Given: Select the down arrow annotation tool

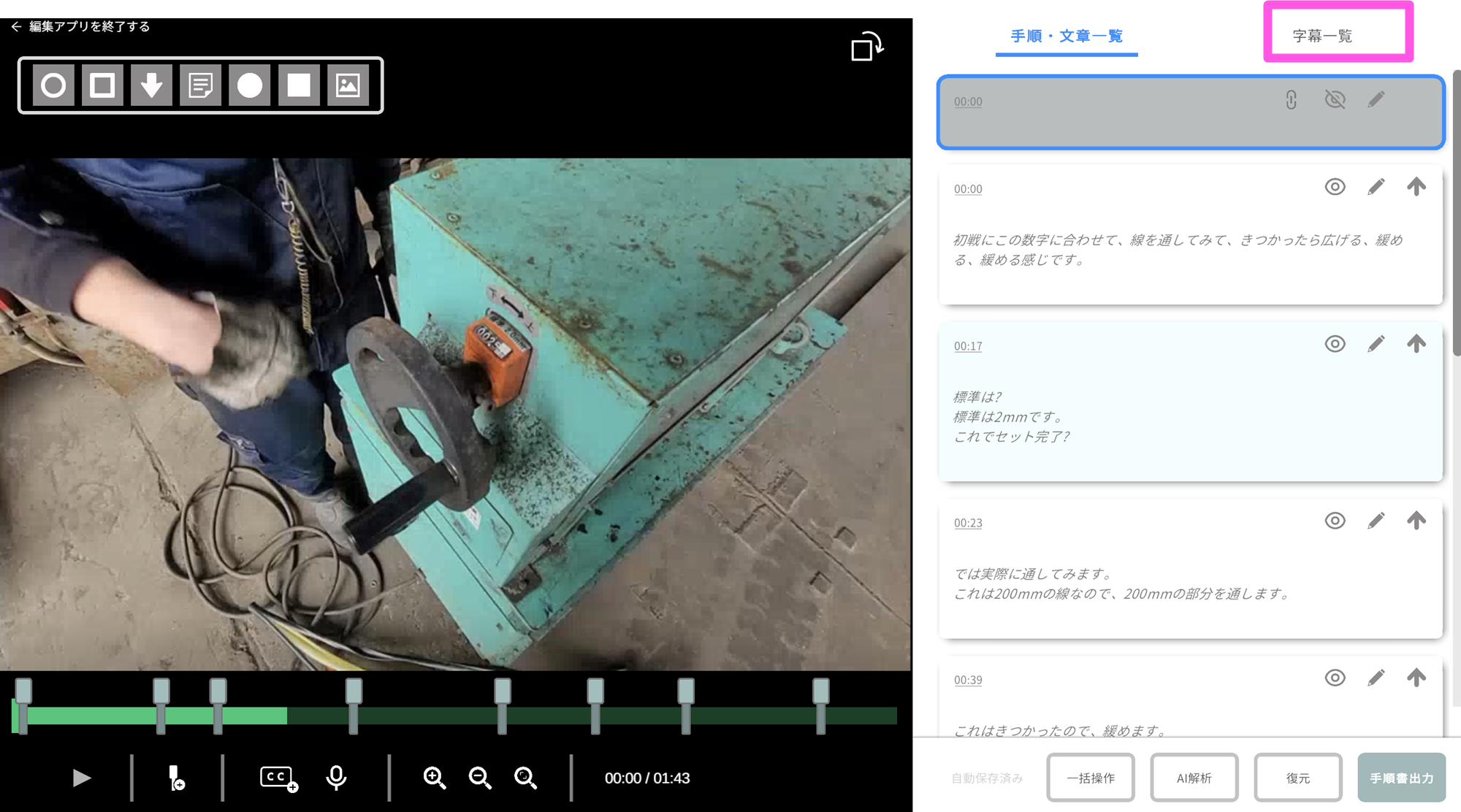Looking at the screenshot, I should click(151, 85).
